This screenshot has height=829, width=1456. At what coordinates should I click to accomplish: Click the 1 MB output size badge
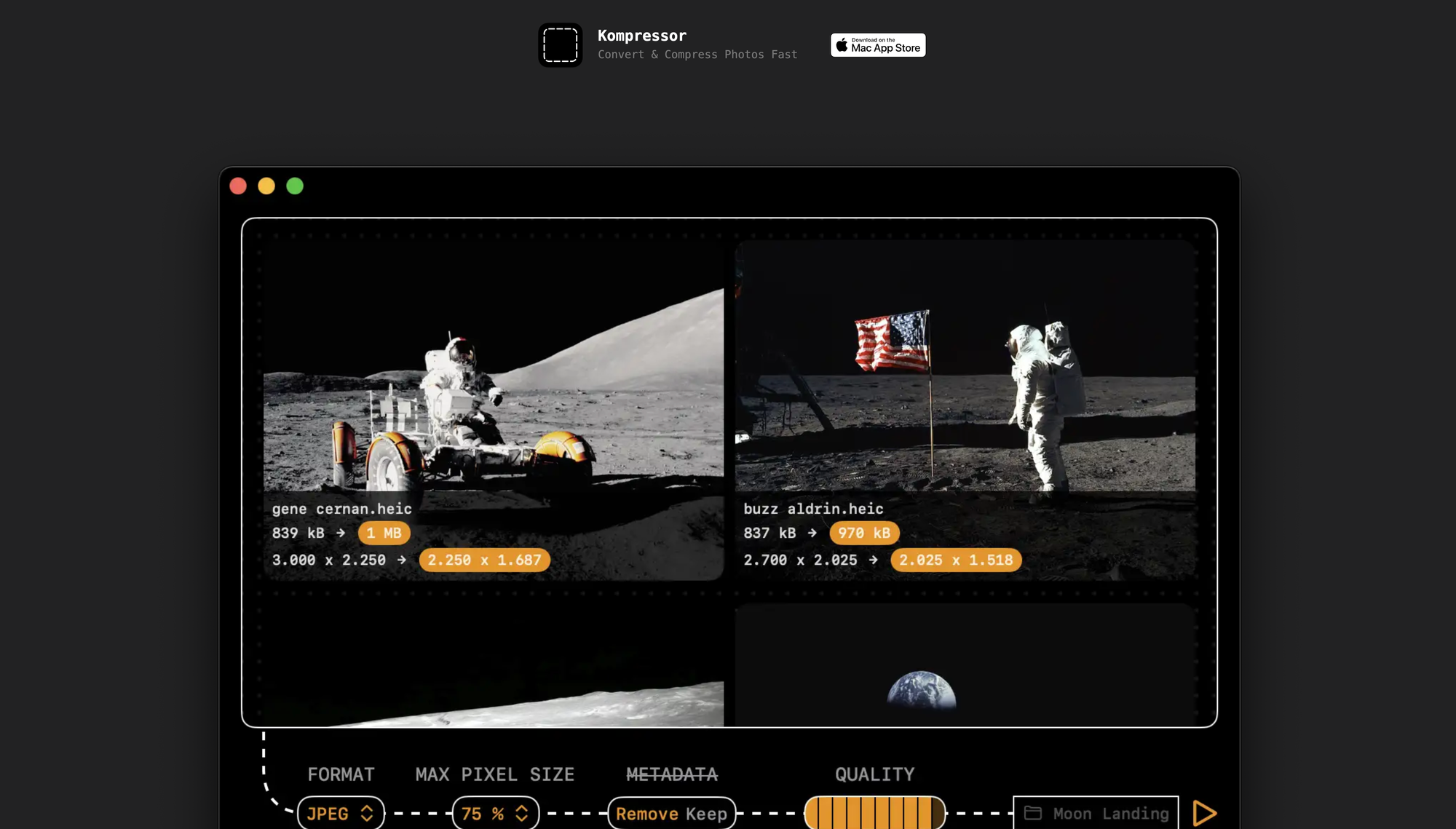tap(384, 533)
